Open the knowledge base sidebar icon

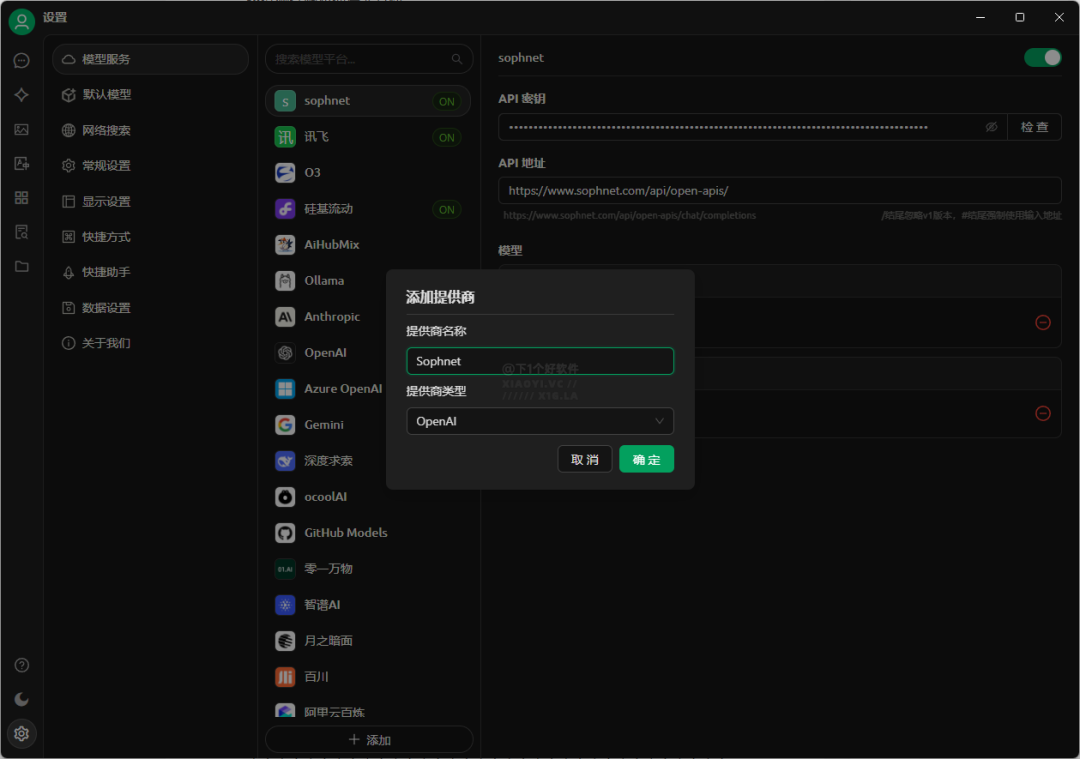(x=21, y=232)
